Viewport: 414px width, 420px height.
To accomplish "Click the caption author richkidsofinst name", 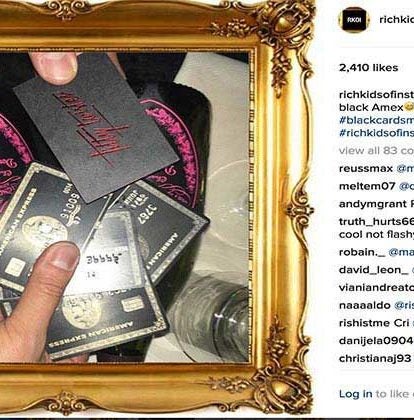I will pos(376,95).
